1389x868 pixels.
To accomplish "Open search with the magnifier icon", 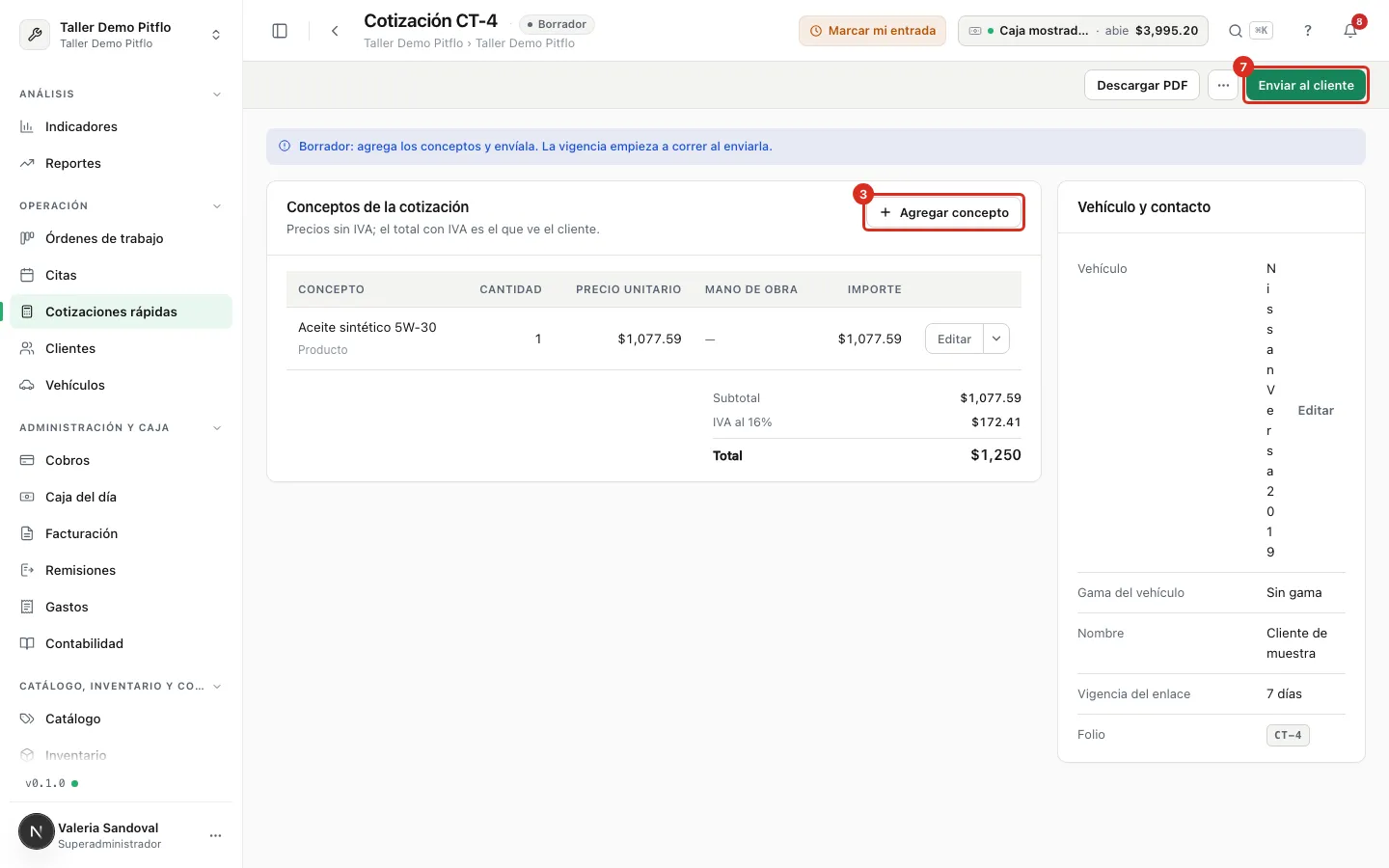I will coord(1236,31).
